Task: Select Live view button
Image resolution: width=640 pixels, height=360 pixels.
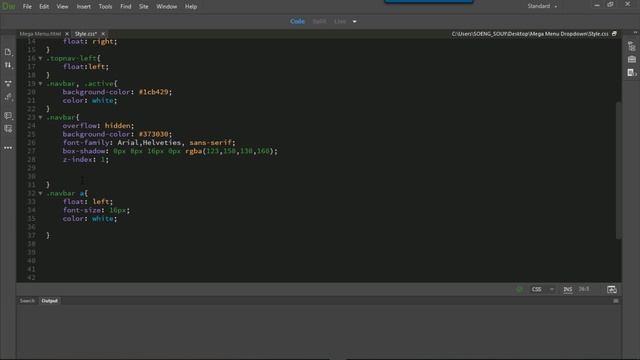Action: click(340, 22)
